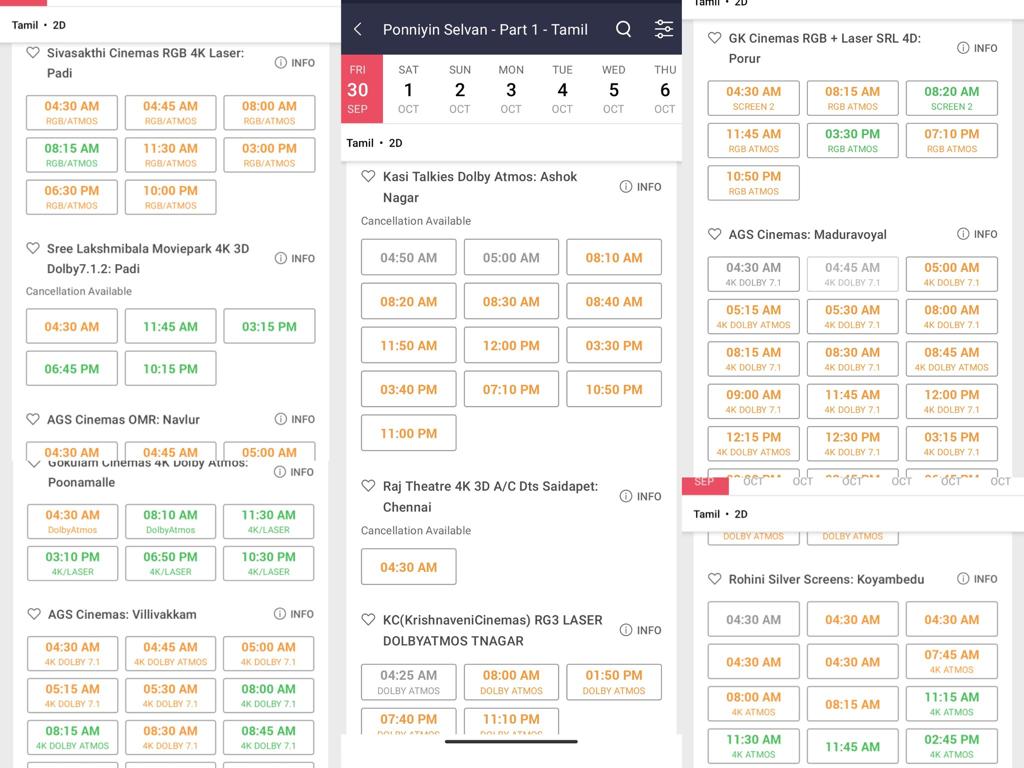
Task: Book GK Cinemas 03:30 PM RGB Atmos
Action: (x=852, y=140)
